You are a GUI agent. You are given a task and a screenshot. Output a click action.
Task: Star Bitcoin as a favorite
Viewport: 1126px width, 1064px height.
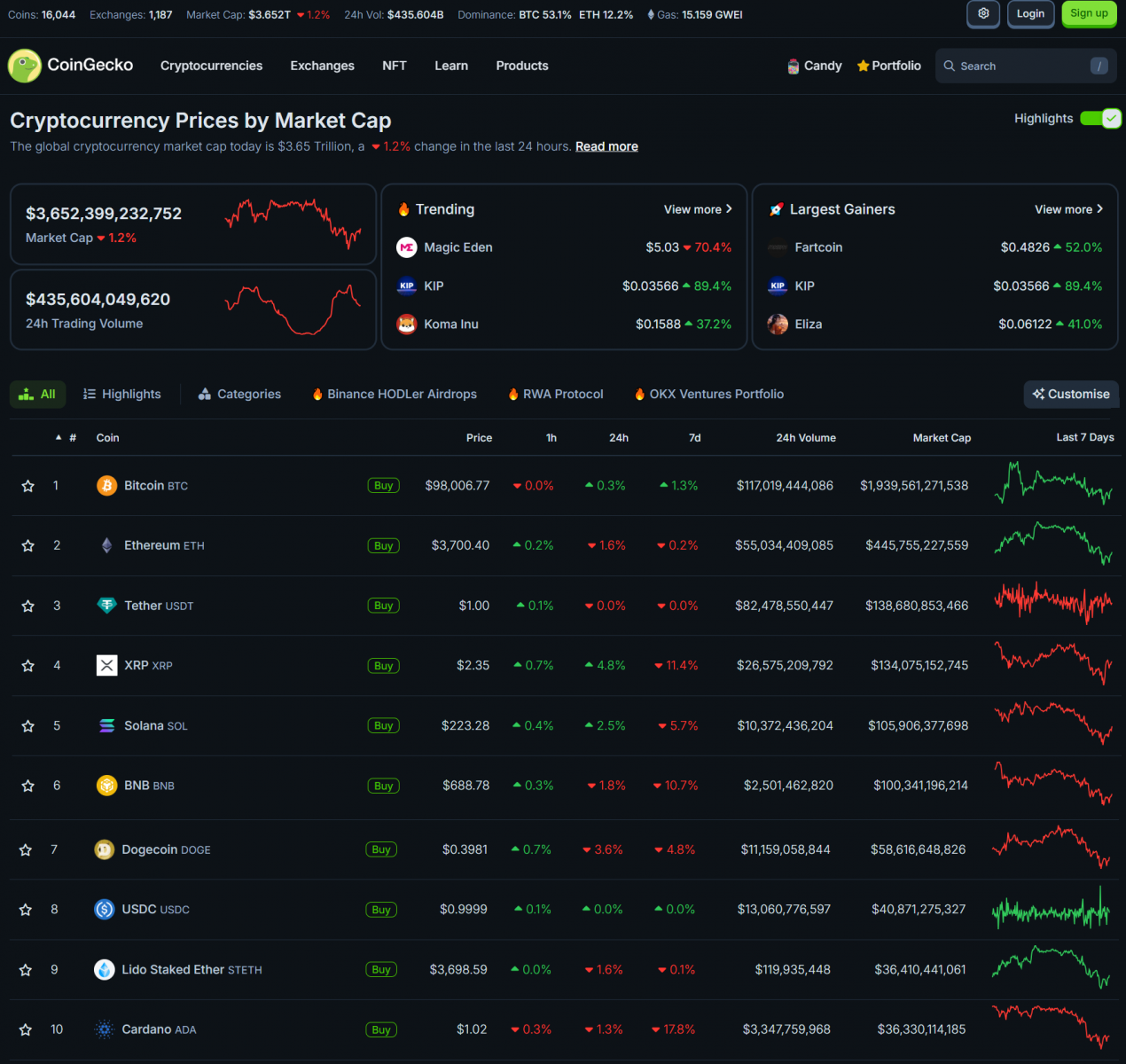coord(28,486)
